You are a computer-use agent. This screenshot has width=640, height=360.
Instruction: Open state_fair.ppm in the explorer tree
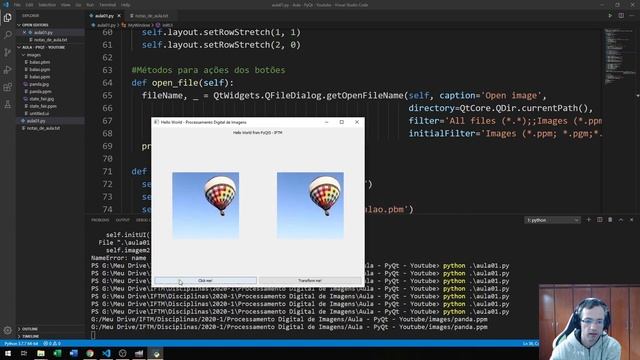42,106
